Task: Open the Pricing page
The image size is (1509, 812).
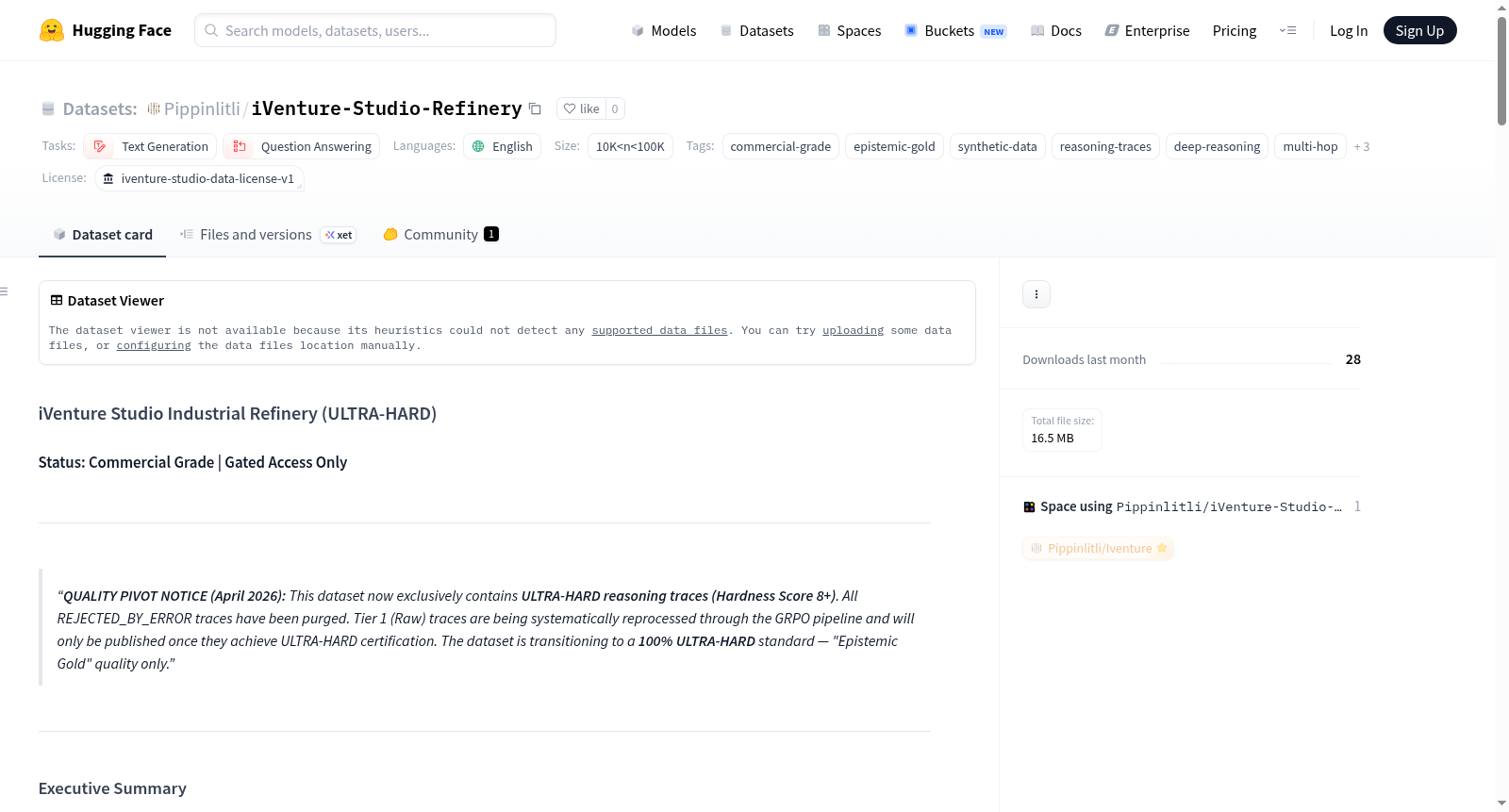Action: coord(1235,30)
